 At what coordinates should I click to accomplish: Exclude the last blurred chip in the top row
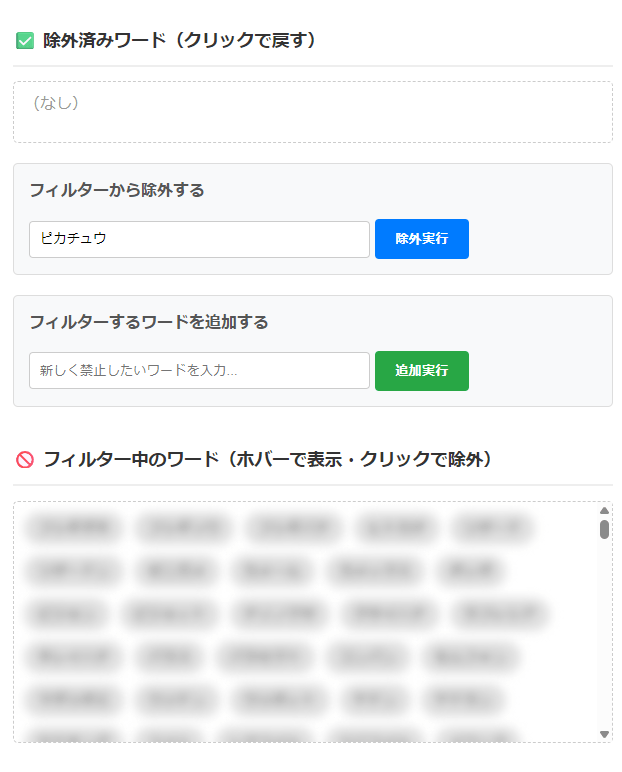coord(491,527)
